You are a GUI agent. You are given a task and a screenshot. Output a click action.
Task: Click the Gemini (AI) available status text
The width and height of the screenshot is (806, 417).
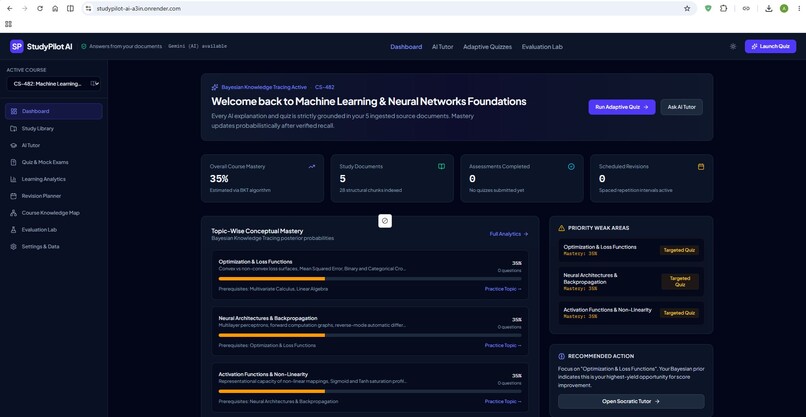(197, 46)
